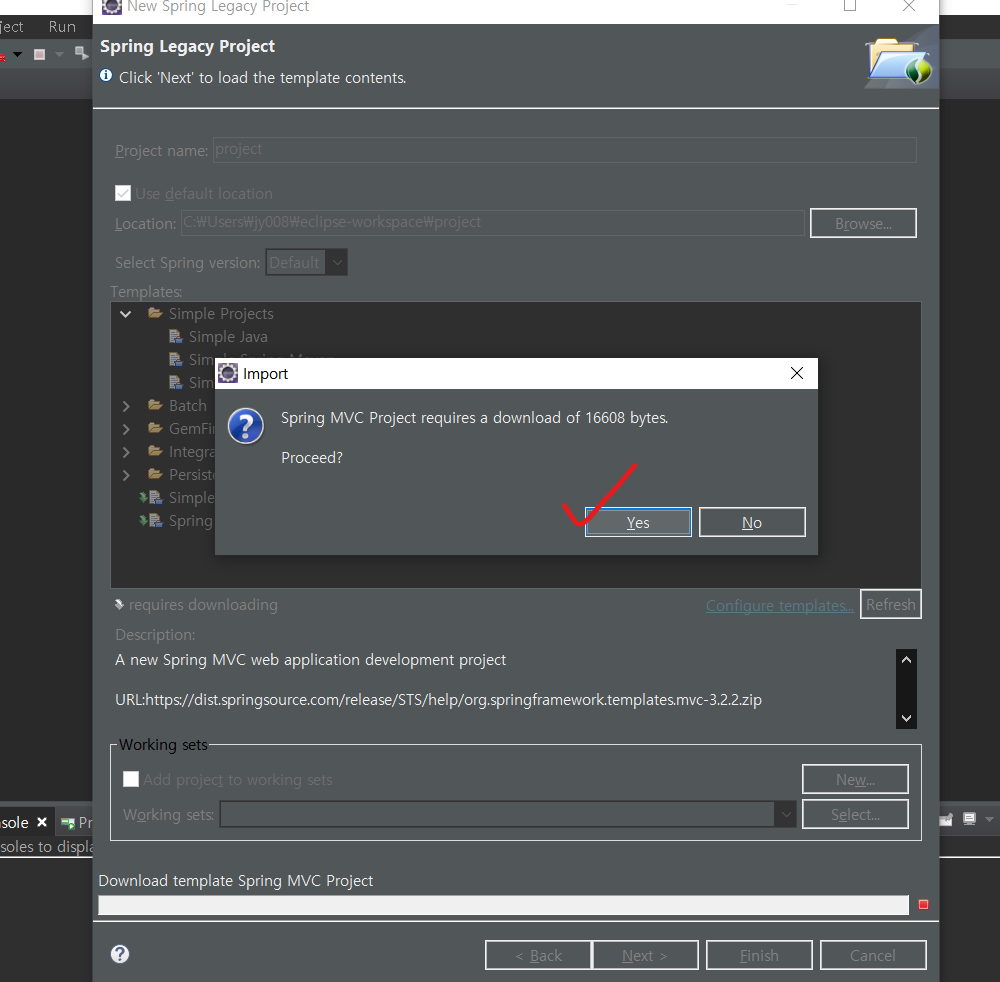The width and height of the screenshot is (1000, 982).
Task: Click the GemFire folder icon
Action: coord(155,428)
